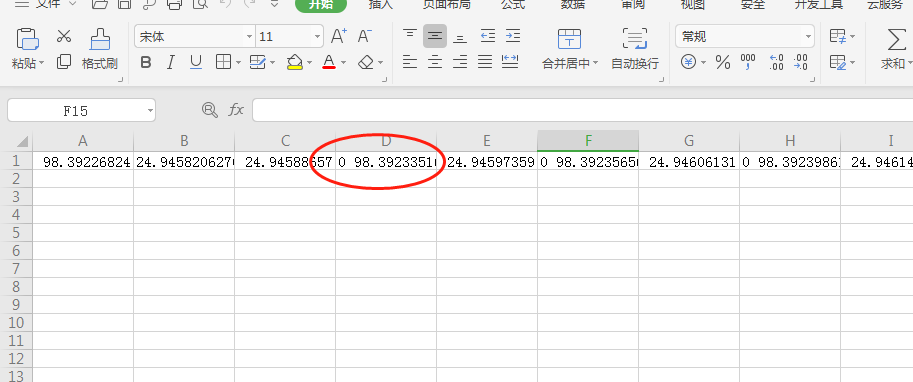This screenshot has width=913, height=382.
Task: Expand the Name Box dropdown arrow
Action: coord(150,110)
